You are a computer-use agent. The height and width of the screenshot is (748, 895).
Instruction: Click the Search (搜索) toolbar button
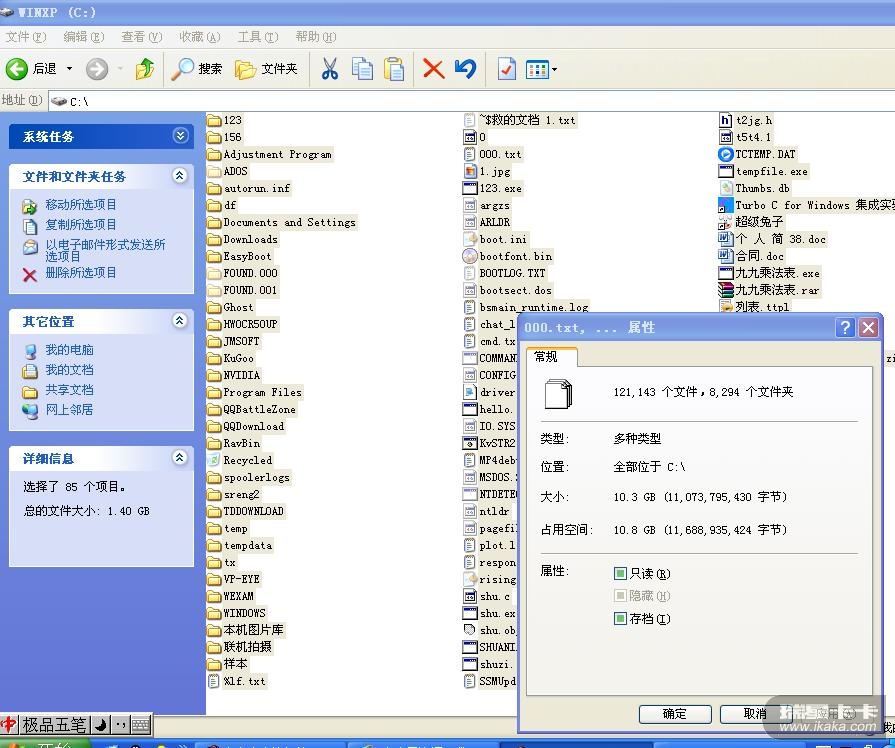click(x=197, y=69)
